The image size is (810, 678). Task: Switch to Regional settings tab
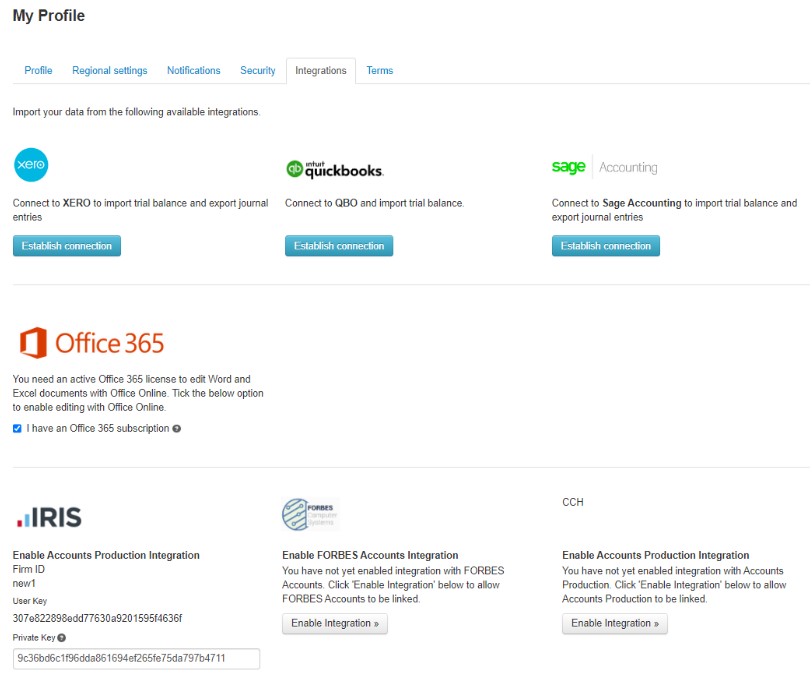(109, 71)
